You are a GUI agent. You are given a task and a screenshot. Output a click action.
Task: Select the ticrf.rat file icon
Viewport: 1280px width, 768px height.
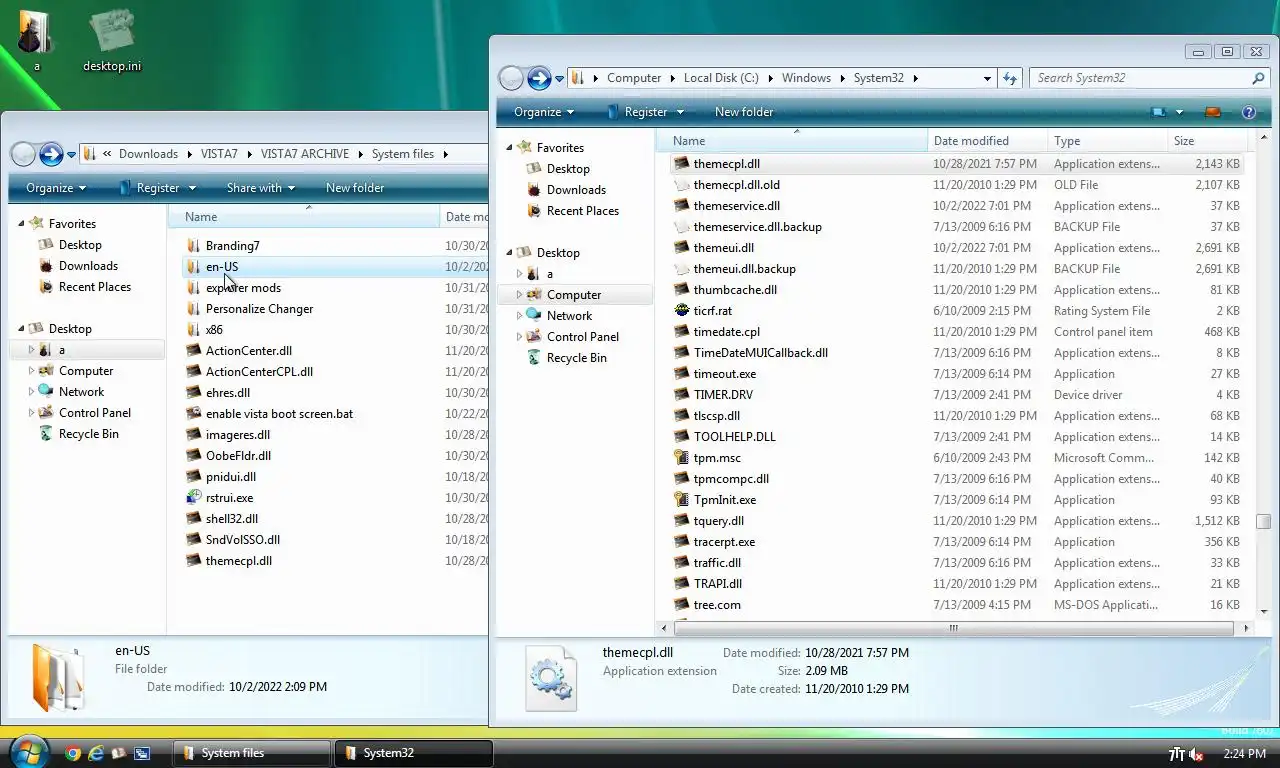tap(682, 311)
